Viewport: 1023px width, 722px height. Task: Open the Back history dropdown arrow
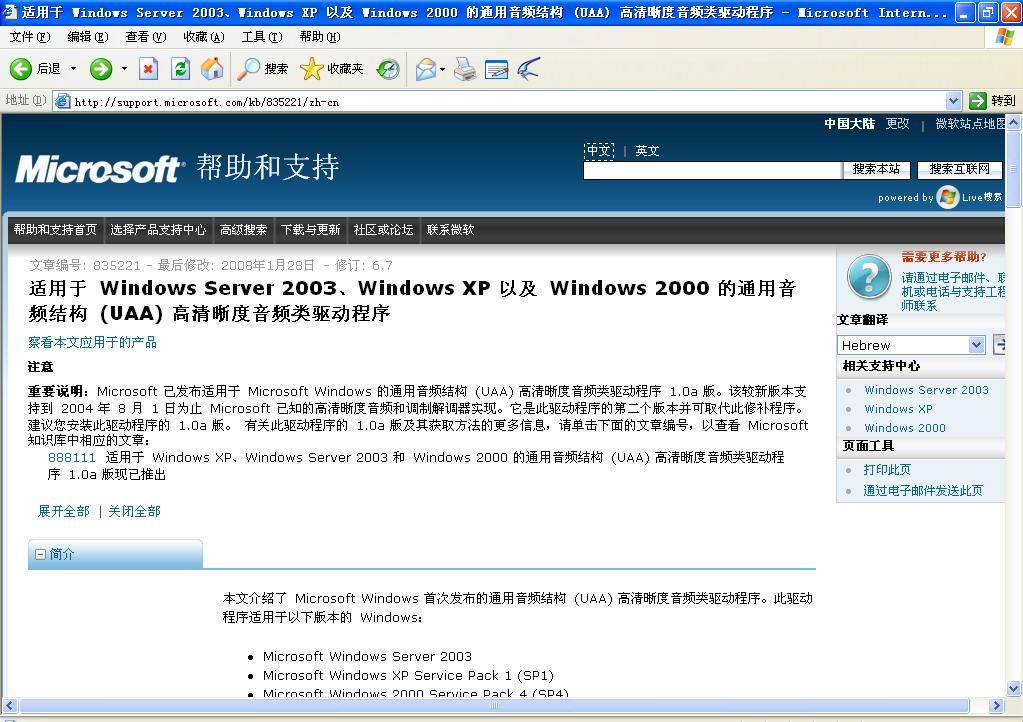73,68
